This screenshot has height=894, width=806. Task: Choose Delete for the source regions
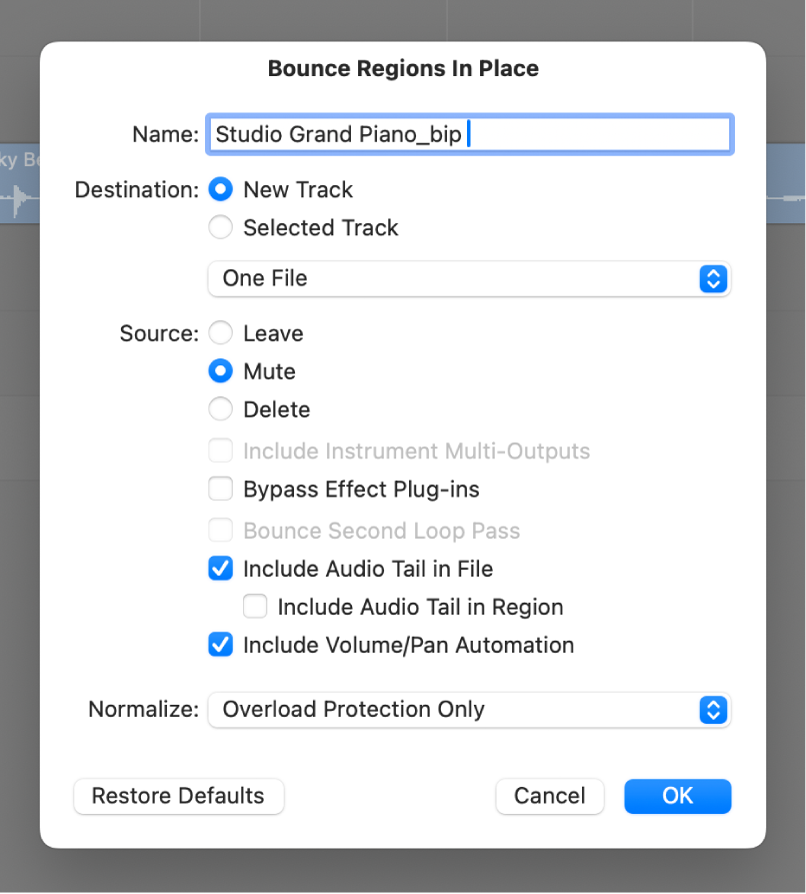tap(220, 409)
